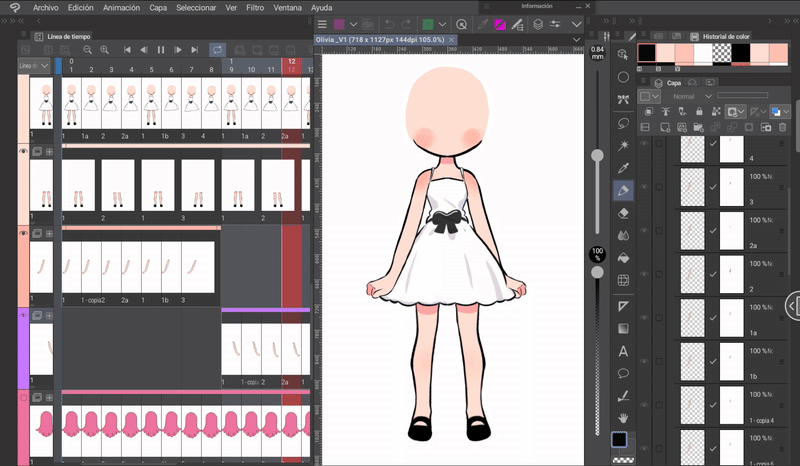The height and width of the screenshot is (466, 800).
Task: Pause the animation playback
Action: [161, 48]
